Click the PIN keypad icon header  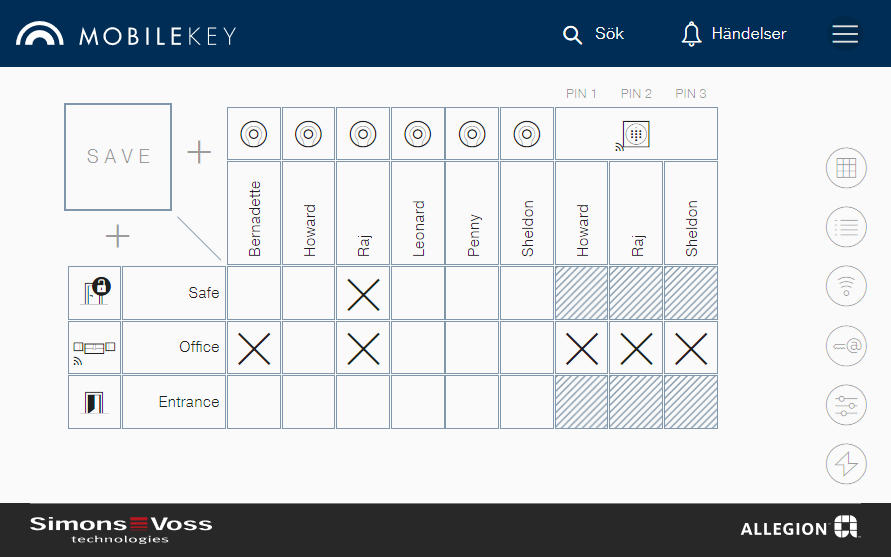coord(636,134)
